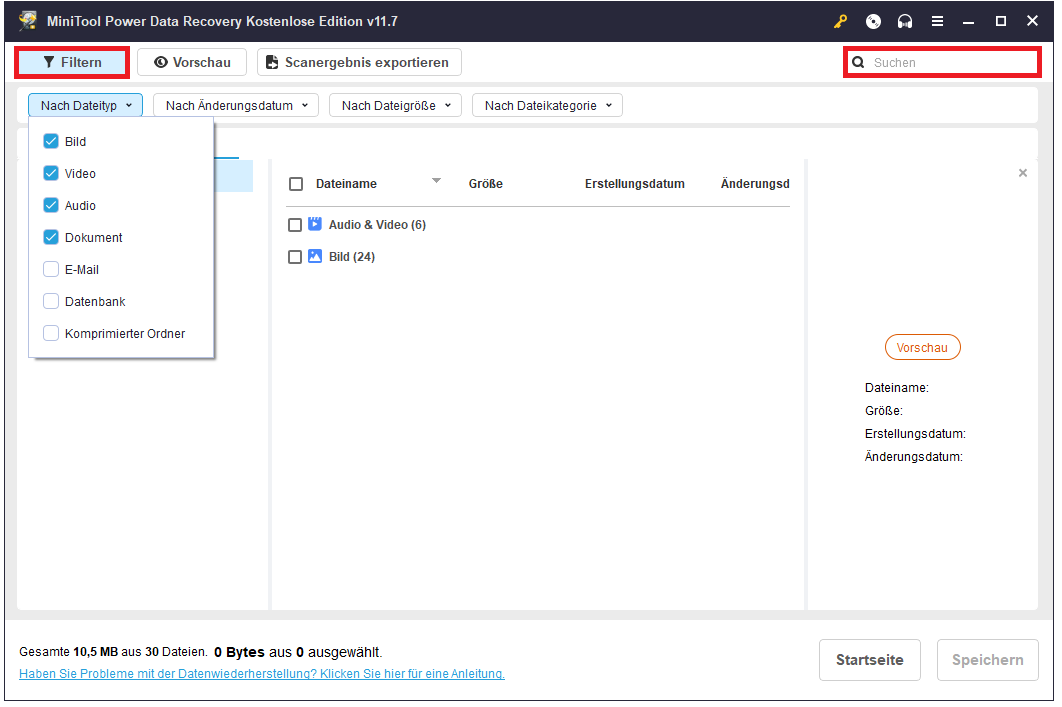This screenshot has width=1062, height=707.
Task: Open the Nach Dateikategorie dropdown
Action: [x=547, y=106]
